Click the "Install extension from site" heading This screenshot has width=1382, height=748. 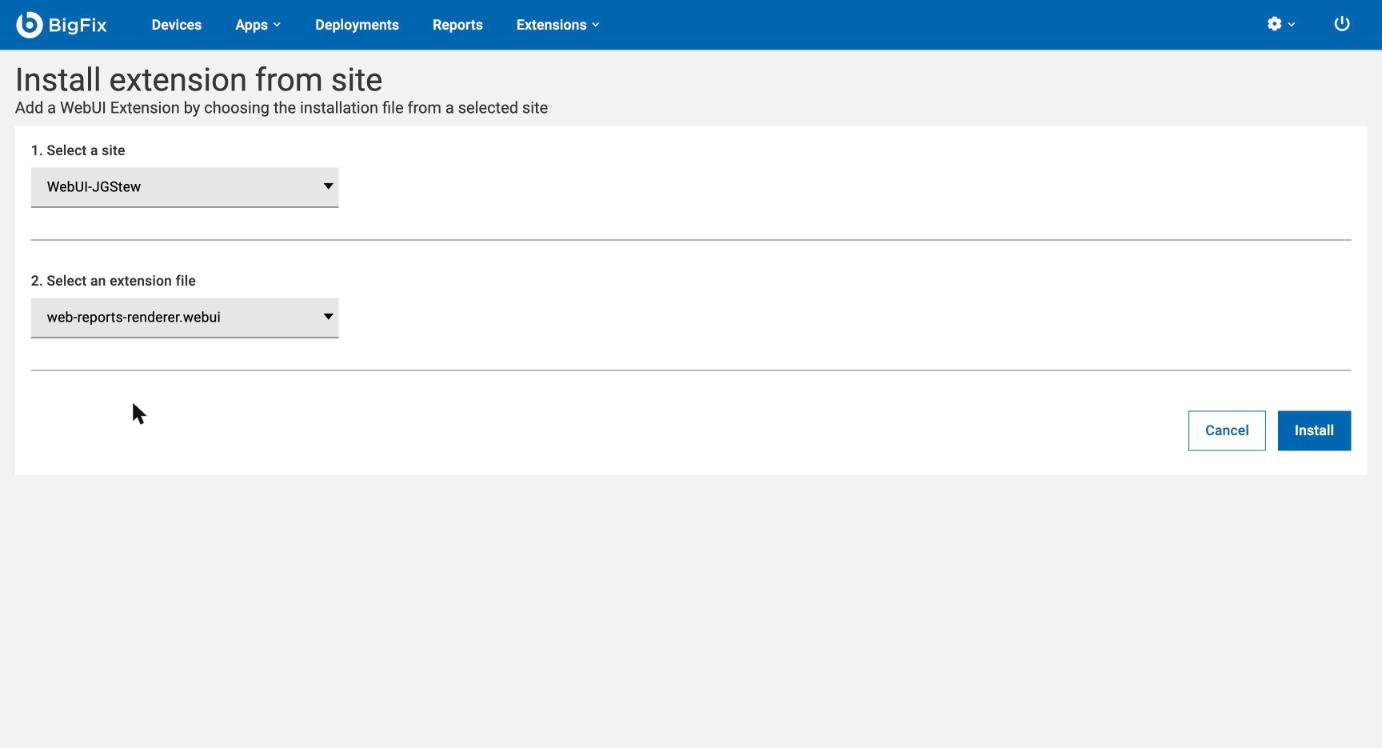coord(199,80)
